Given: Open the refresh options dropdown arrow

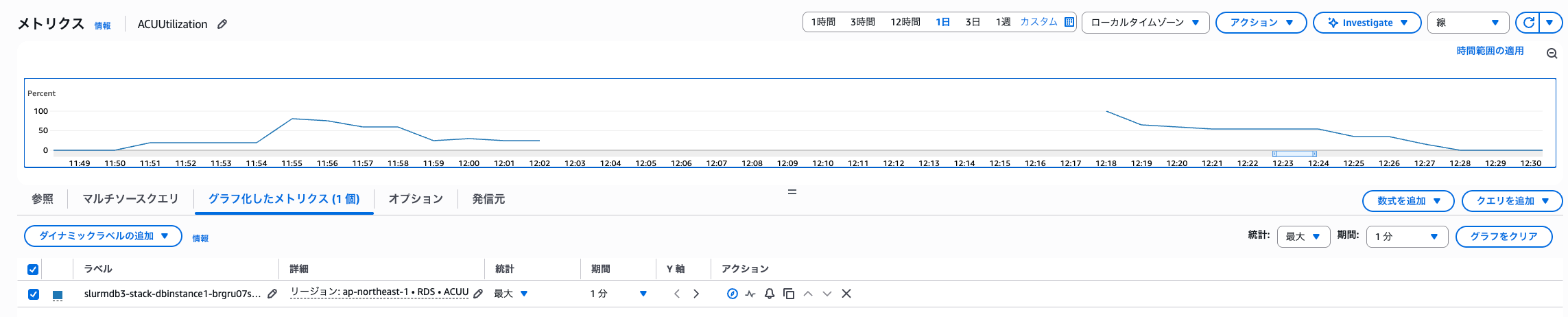Looking at the screenshot, I should (x=1550, y=23).
